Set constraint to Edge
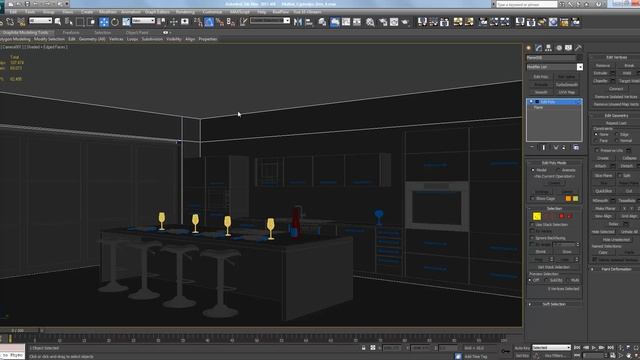 617,134
